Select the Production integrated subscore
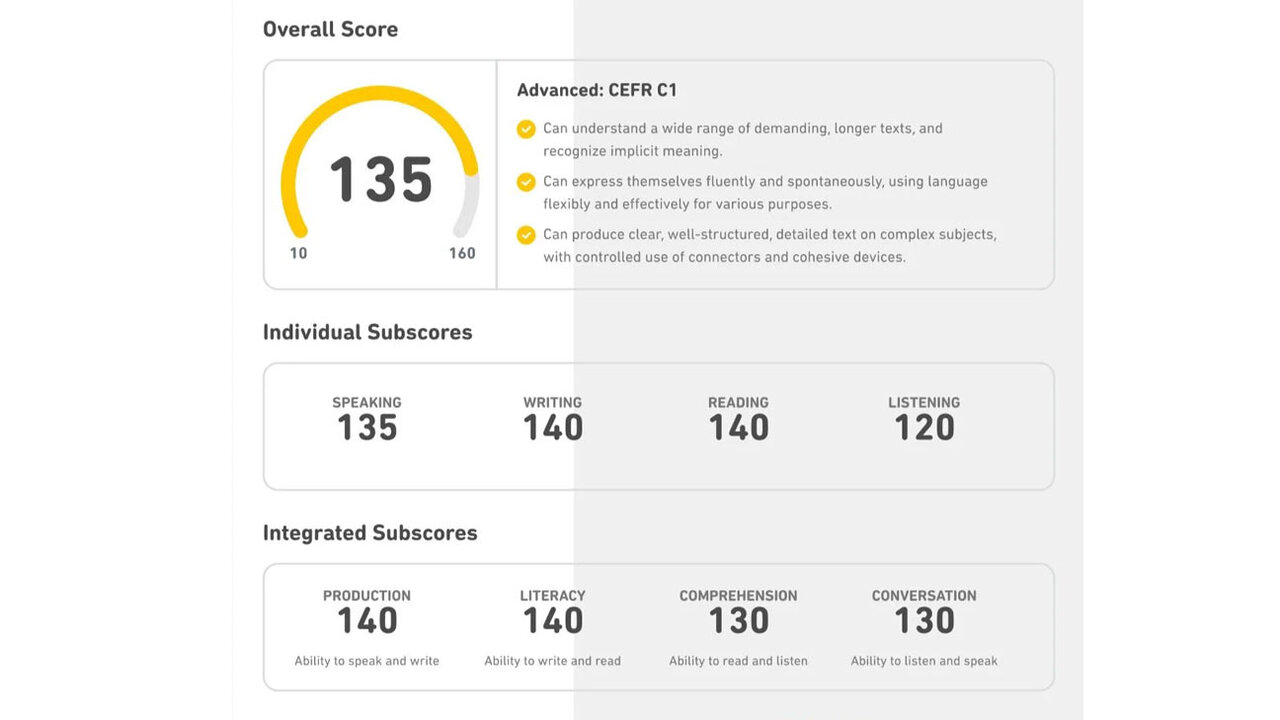Screen dimensions: 1280x720 367,620
